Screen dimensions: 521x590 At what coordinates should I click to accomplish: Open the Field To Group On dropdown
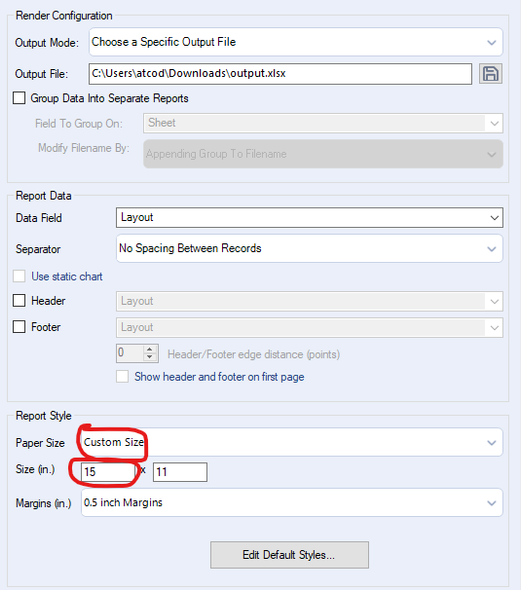point(323,123)
